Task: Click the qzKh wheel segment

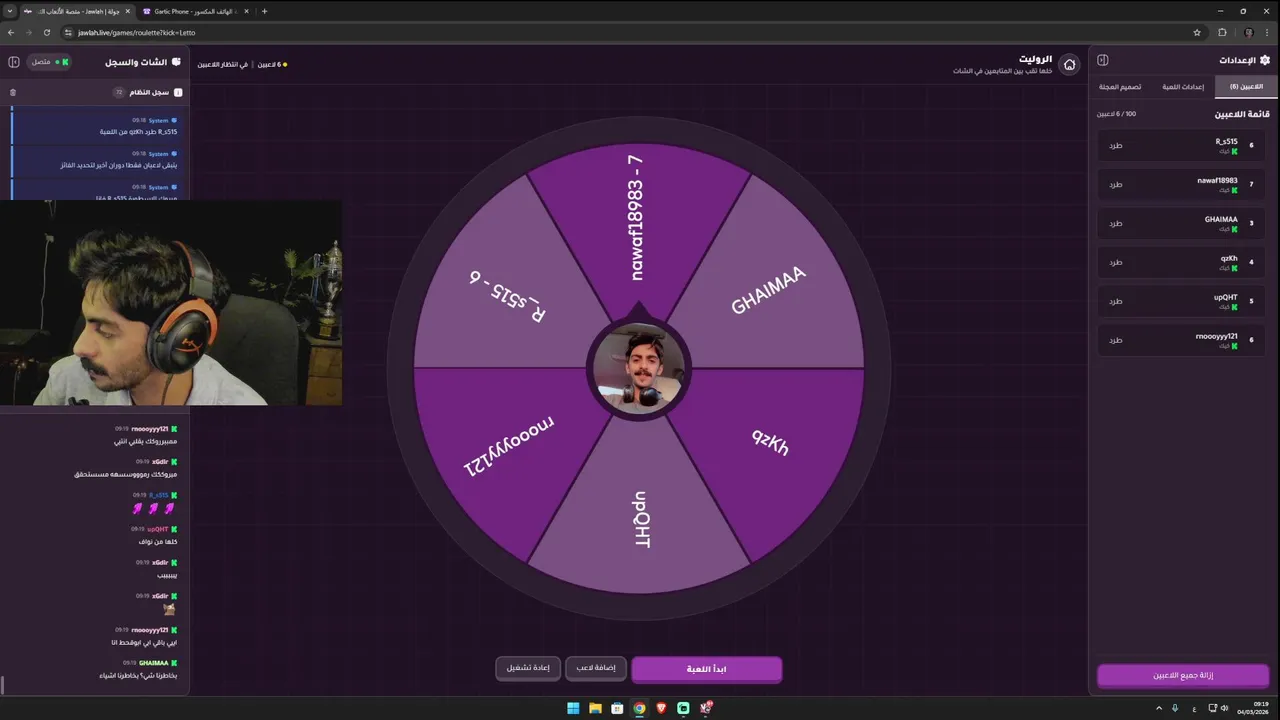Action: pyautogui.click(x=770, y=443)
